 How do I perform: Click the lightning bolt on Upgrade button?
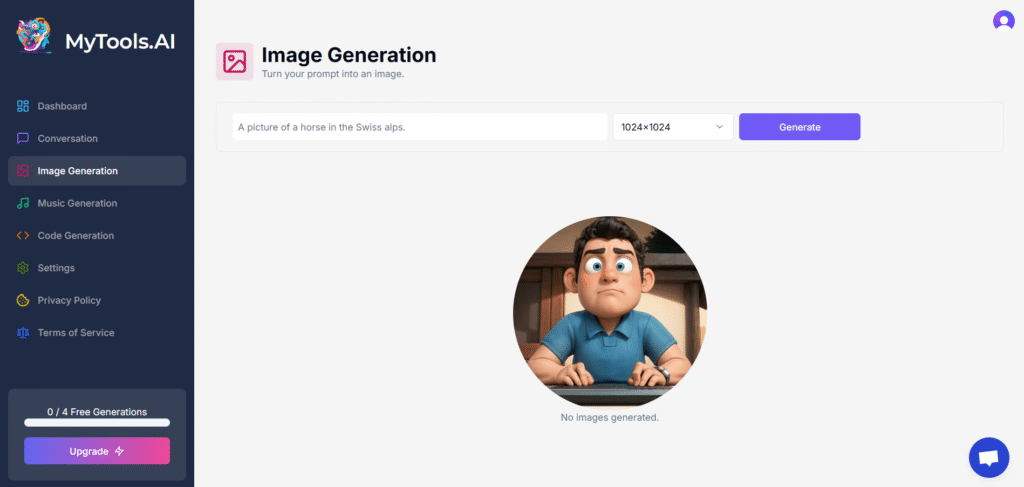point(119,451)
